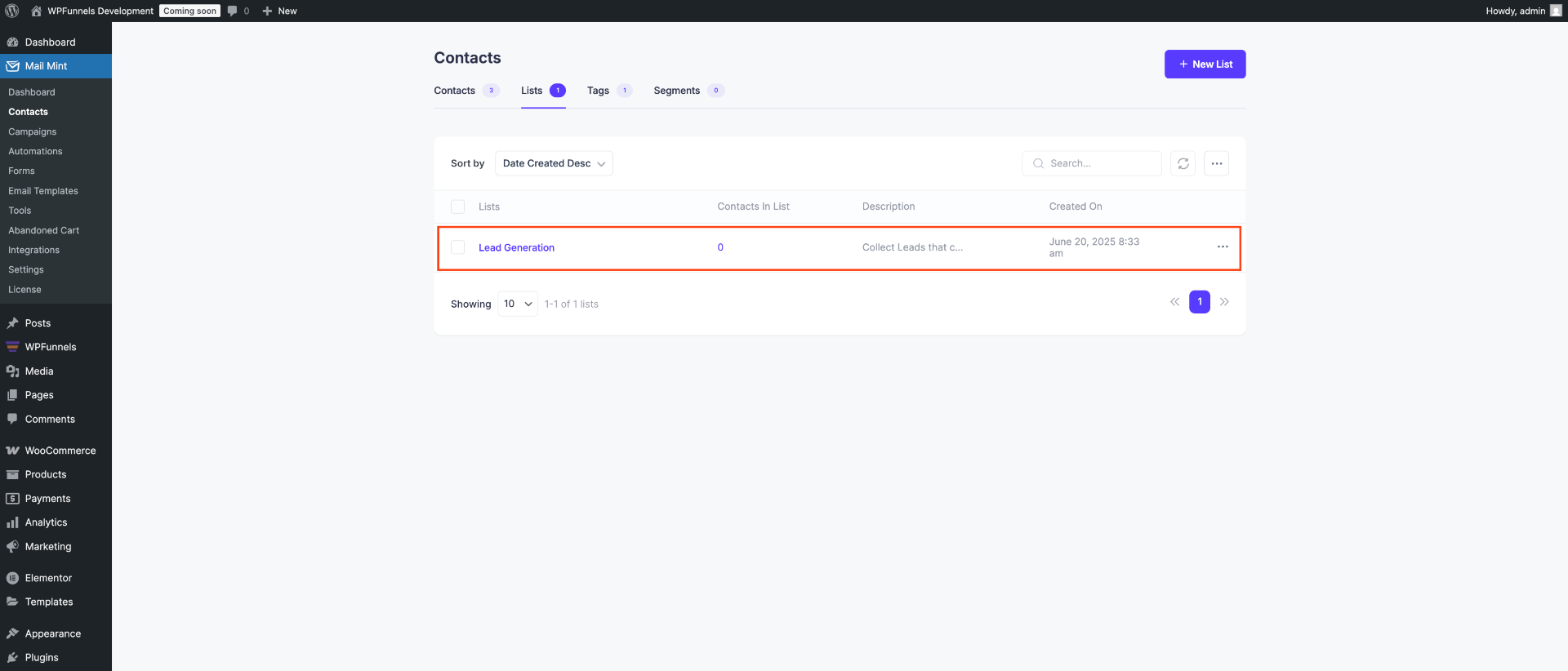Open Lead Generation row actions menu
Image resolution: width=1568 pixels, height=671 pixels.
point(1223,247)
